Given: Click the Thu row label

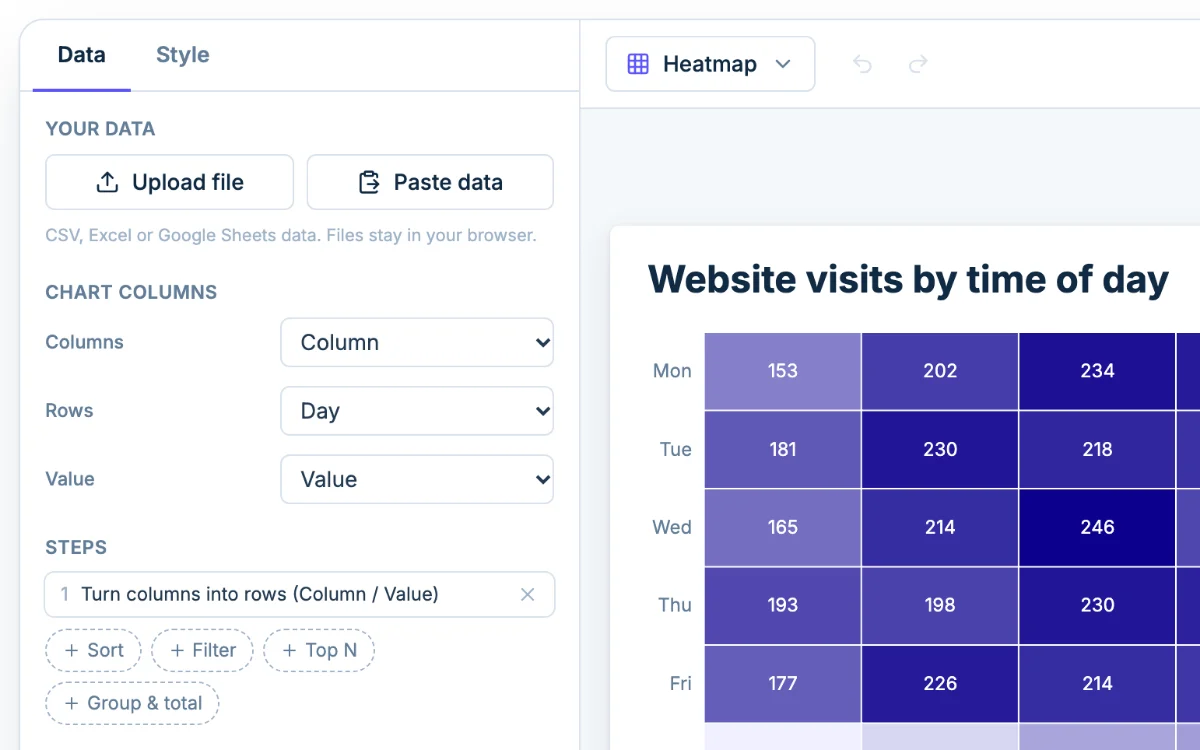Looking at the screenshot, I should [675, 605].
